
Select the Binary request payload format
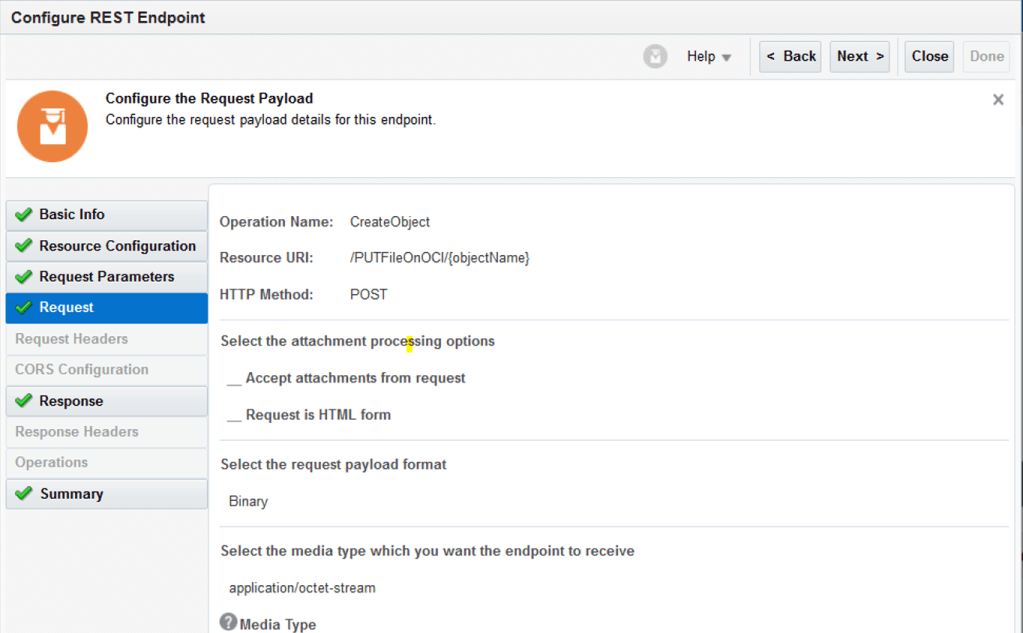coord(248,501)
